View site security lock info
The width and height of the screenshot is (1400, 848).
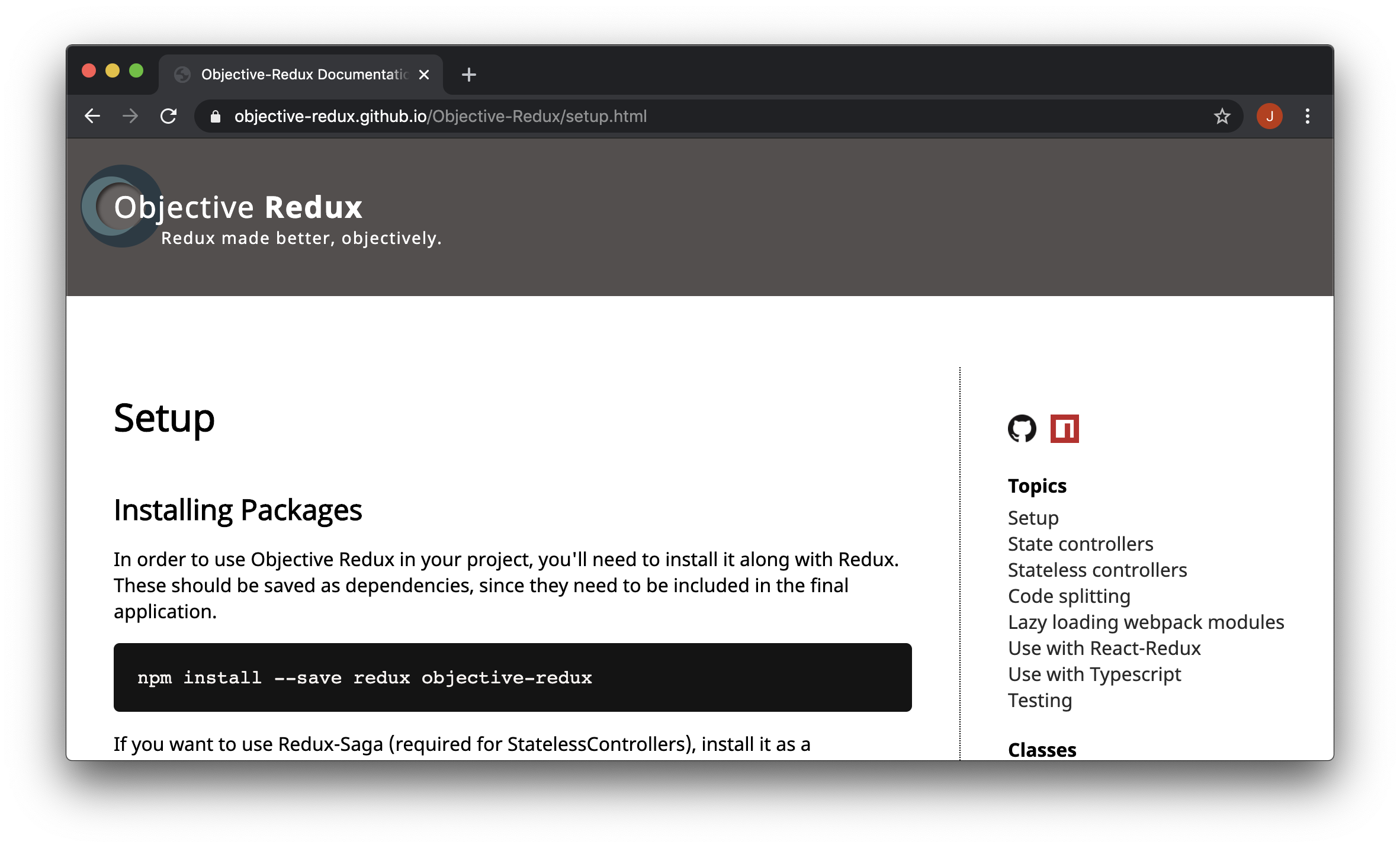pyautogui.click(x=216, y=117)
